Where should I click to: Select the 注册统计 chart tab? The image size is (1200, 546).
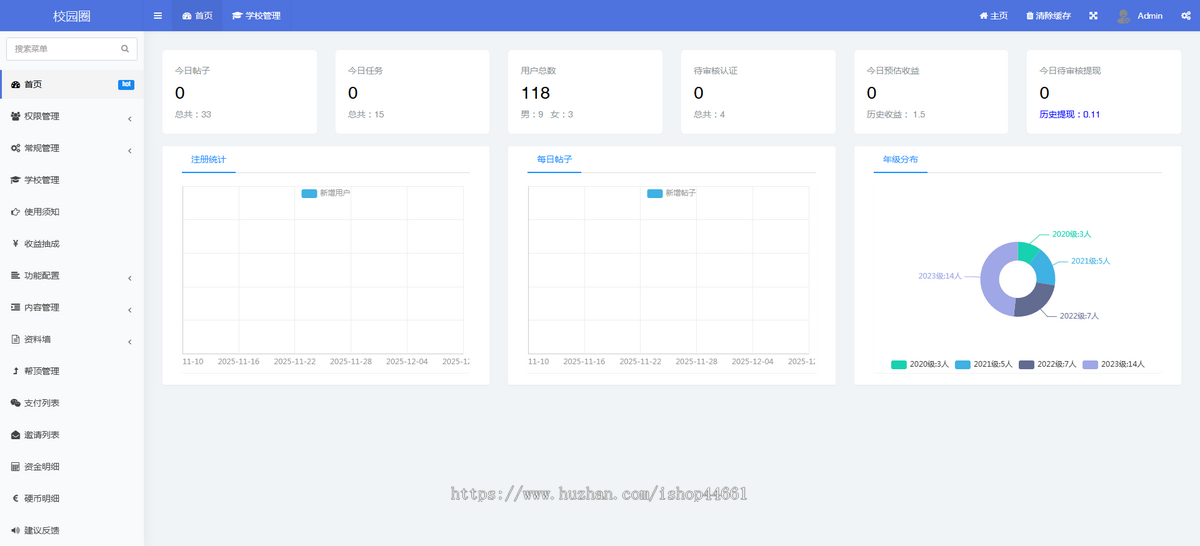[208, 159]
